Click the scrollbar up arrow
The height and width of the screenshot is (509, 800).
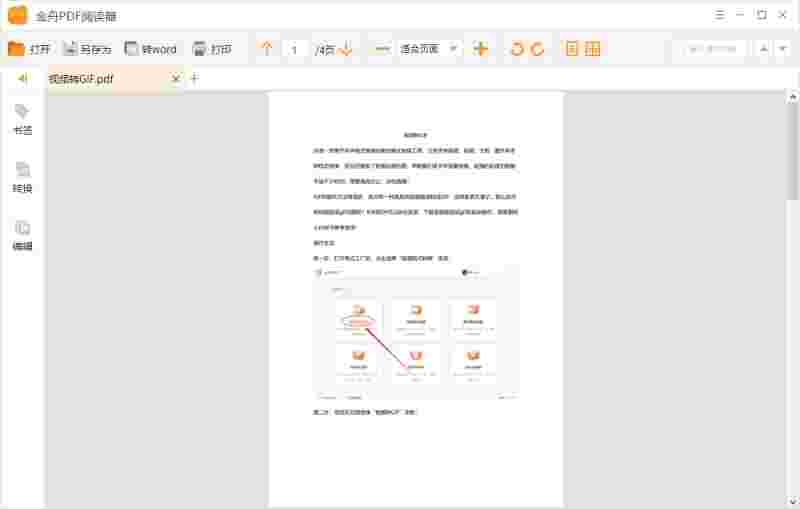[x=793, y=96]
